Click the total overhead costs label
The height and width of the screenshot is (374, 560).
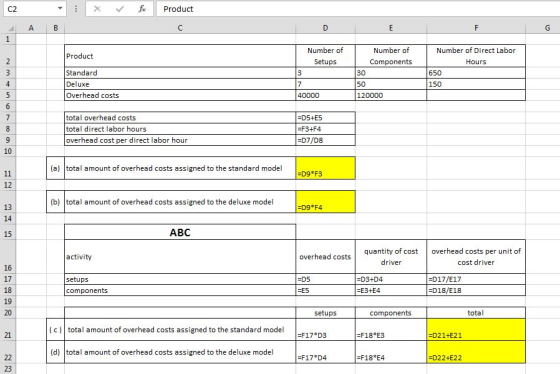(x=180, y=118)
